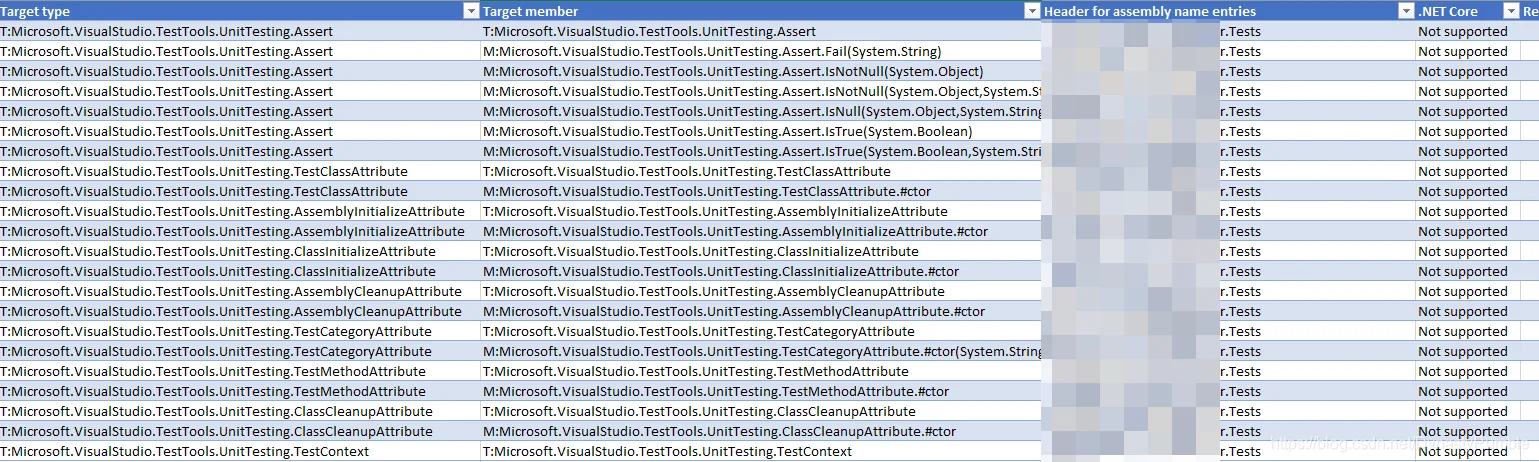Select the Target member header cell
This screenshot has height=462, width=1539.
(761, 11)
